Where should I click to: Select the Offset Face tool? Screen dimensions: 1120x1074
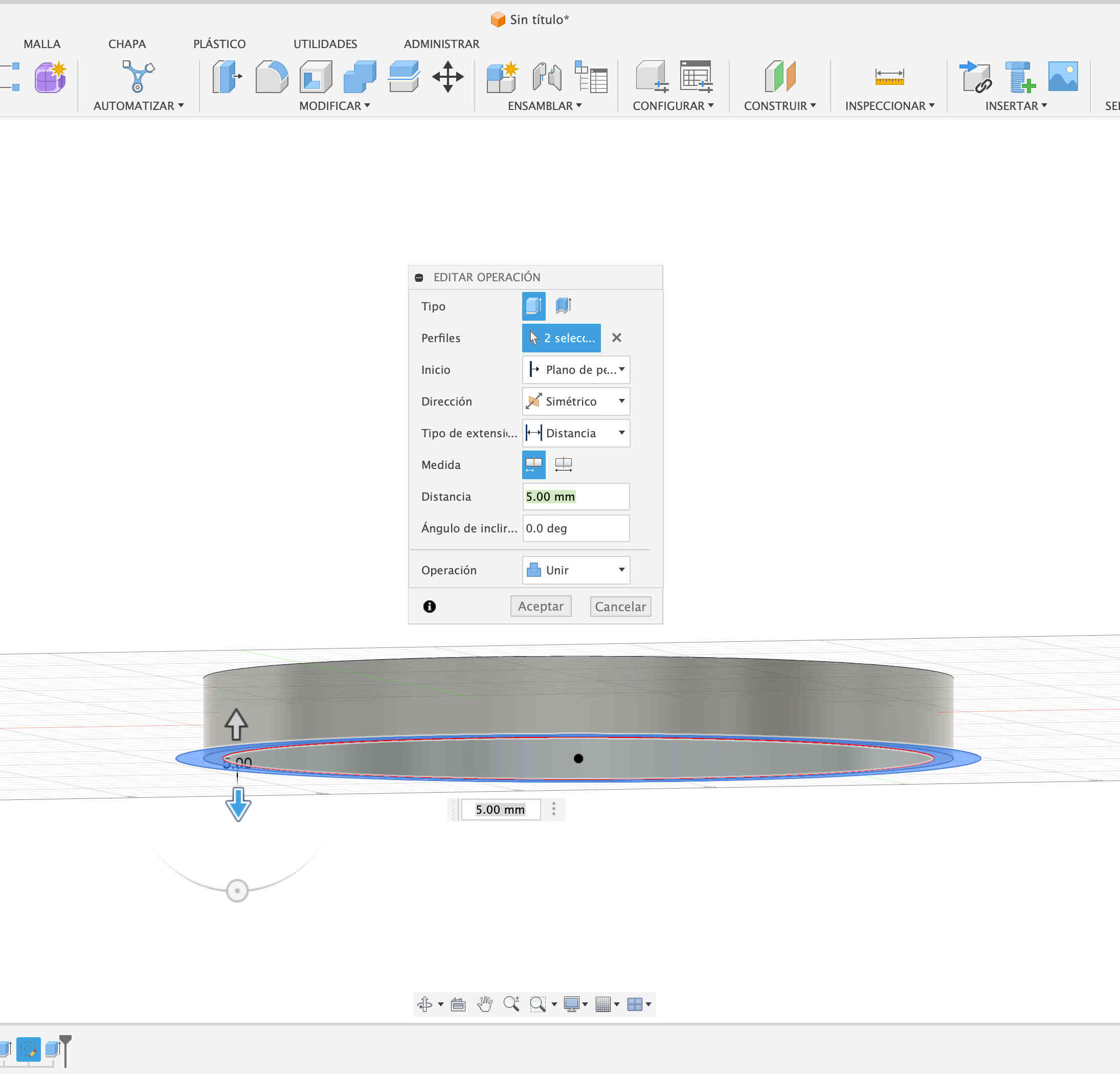tap(404, 77)
